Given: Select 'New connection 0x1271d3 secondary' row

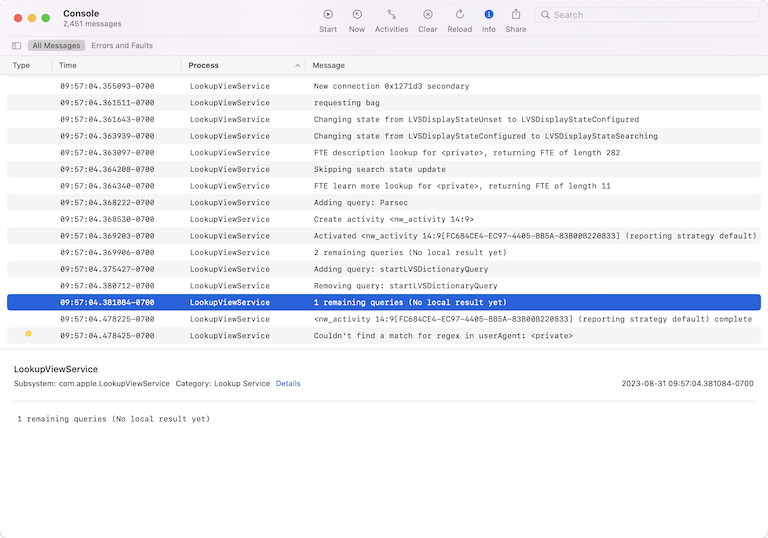Looking at the screenshot, I should [x=384, y=86].
